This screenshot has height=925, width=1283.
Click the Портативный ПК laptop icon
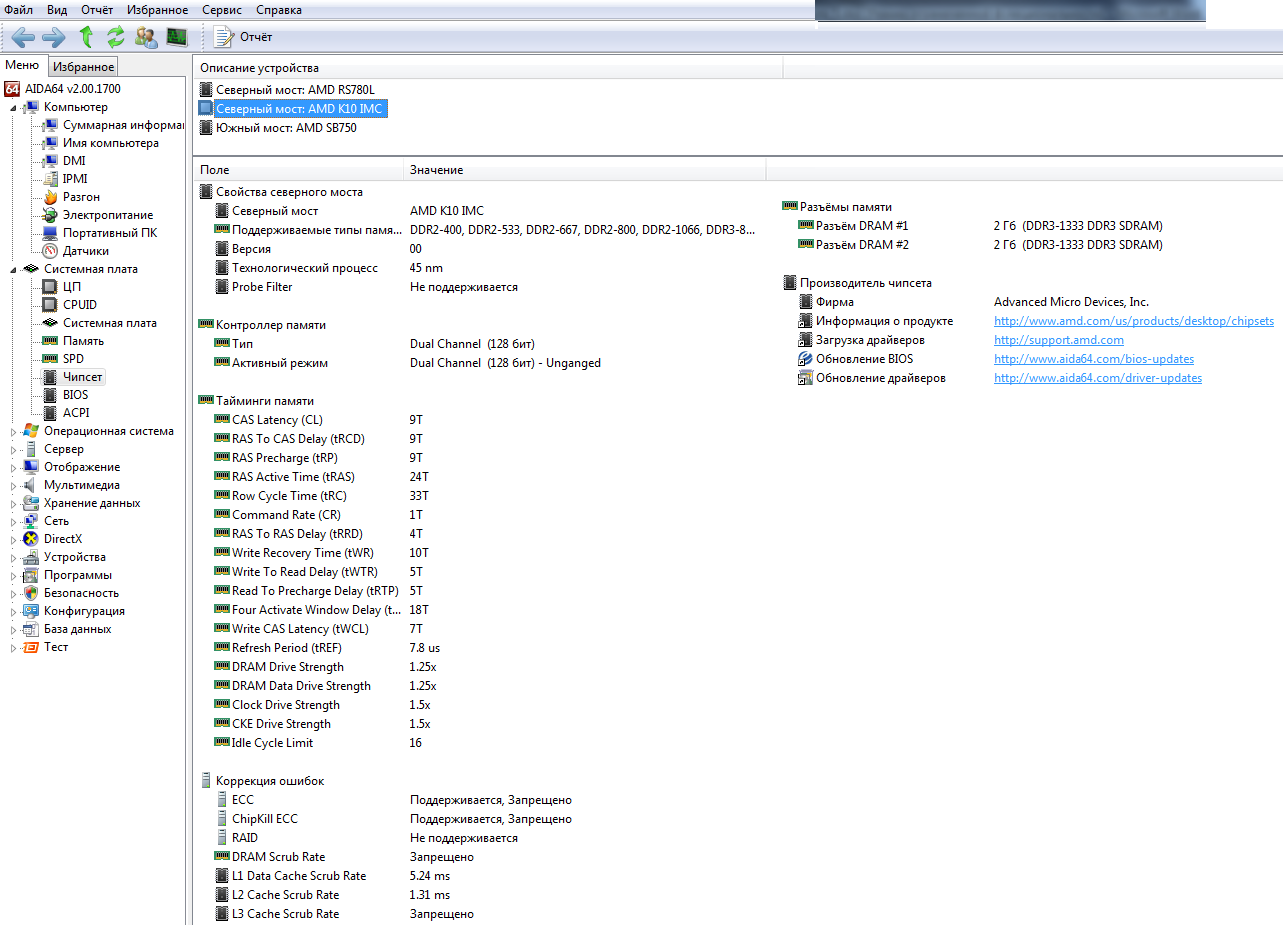point(50,233)
